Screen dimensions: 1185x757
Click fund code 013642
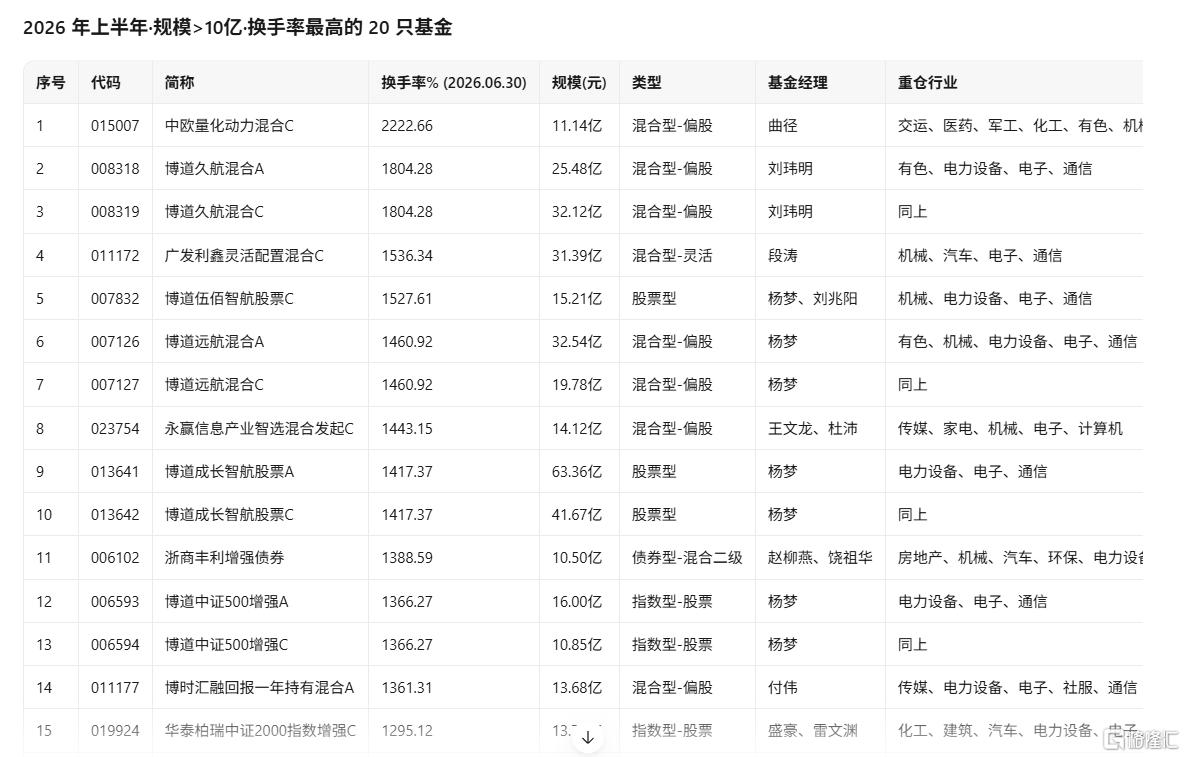(x=115, y=514)
